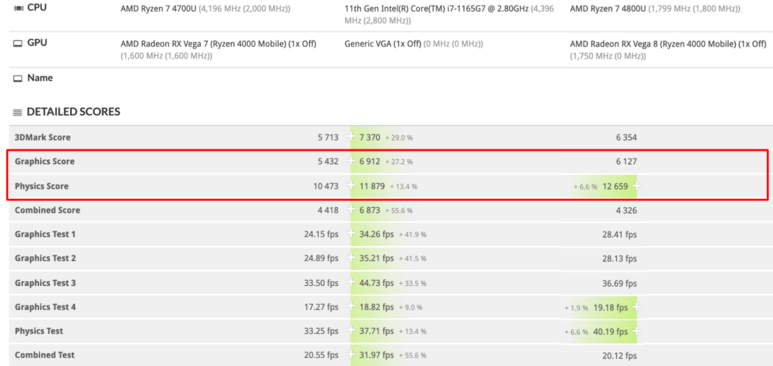Click the highlighted 12 659 Physics Score
This screenshot has width=773, height=366.
616,186
